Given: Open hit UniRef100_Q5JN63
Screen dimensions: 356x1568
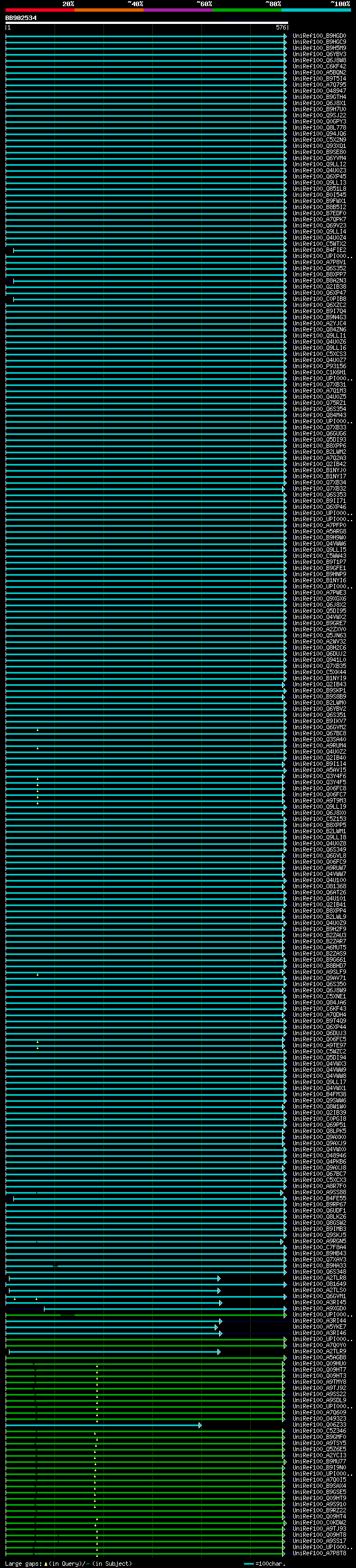Looking at the screenshot, I should pos(319,635).
